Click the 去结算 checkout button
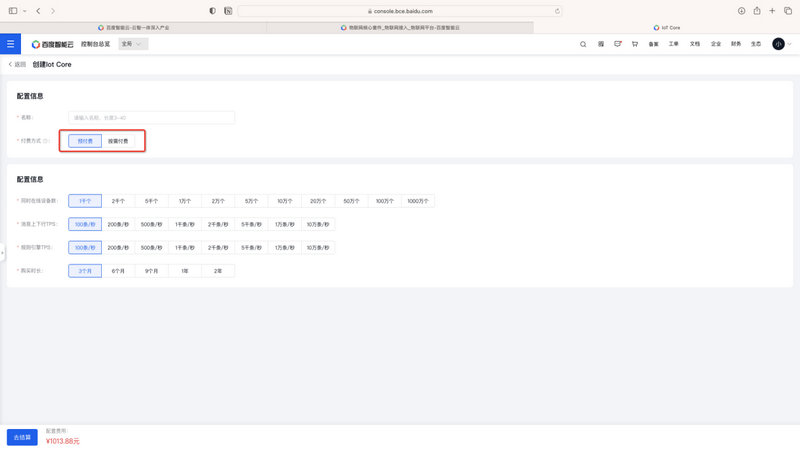The width and height of the screenshot is (800, 450). pyautogui.click(x=22, y=437)
